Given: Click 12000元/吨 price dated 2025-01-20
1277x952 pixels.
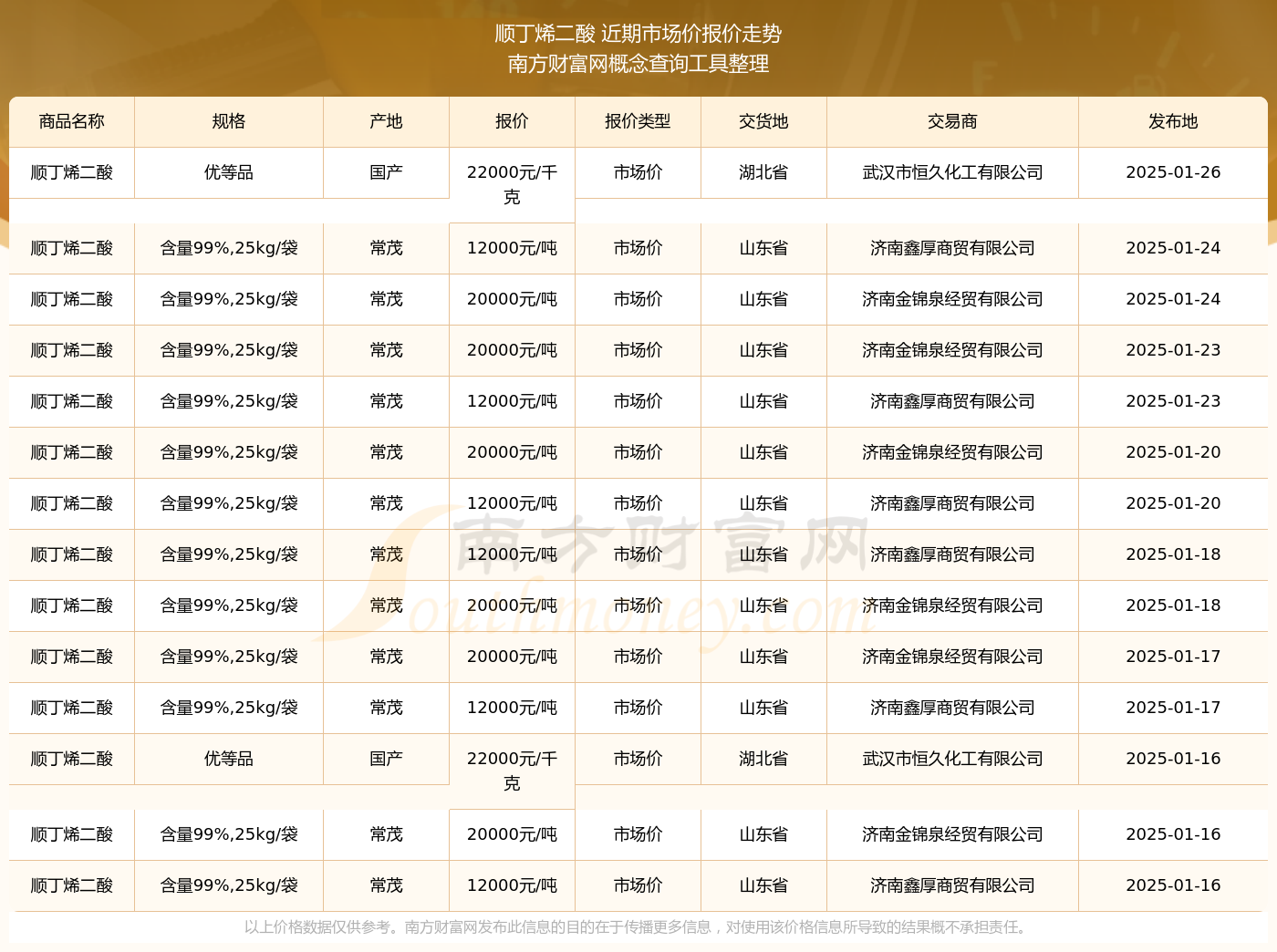Looking at the screenshot, I should 512,503.
